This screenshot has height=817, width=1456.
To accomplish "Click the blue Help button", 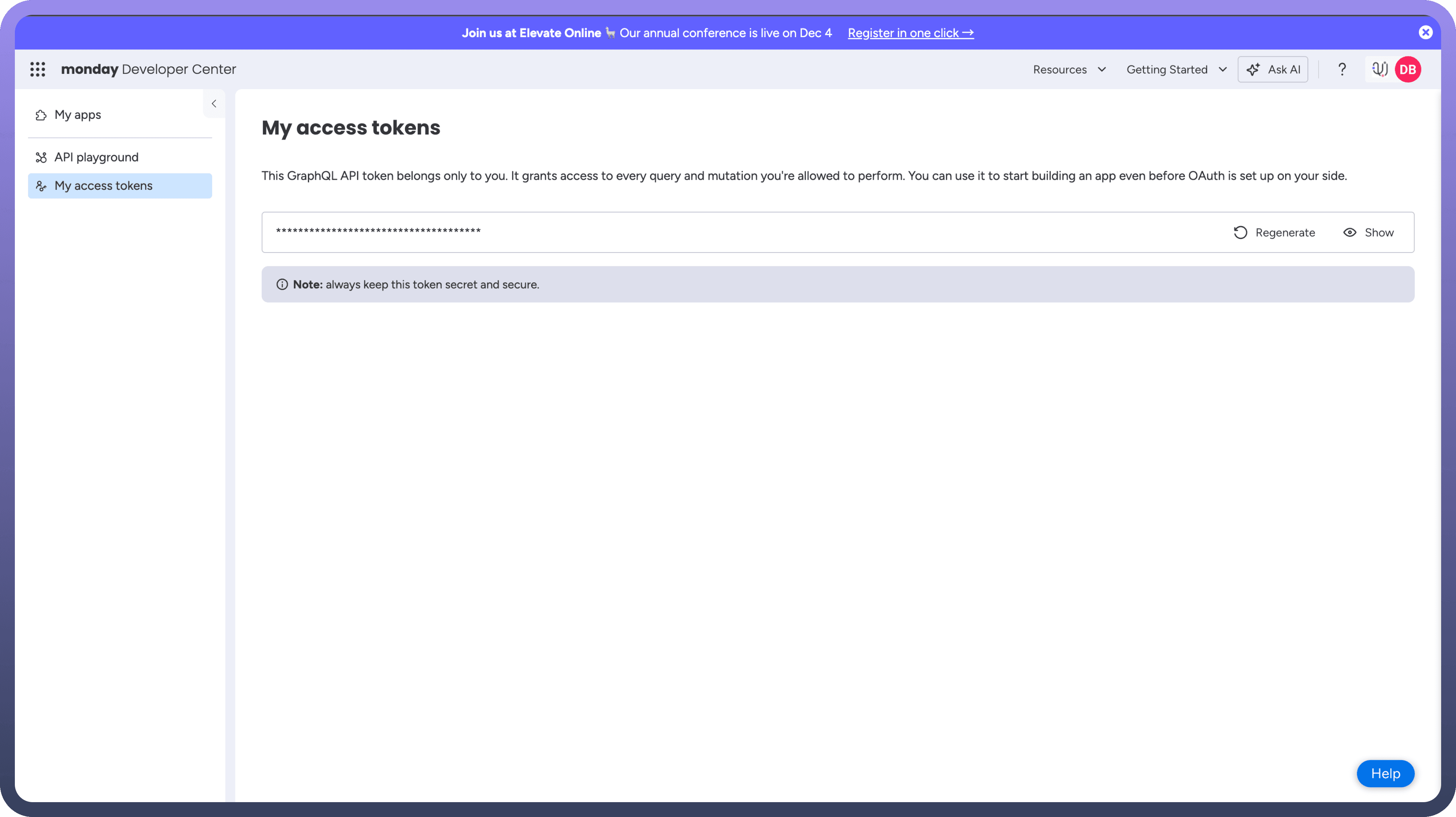I will click(x=1385, y=773).
